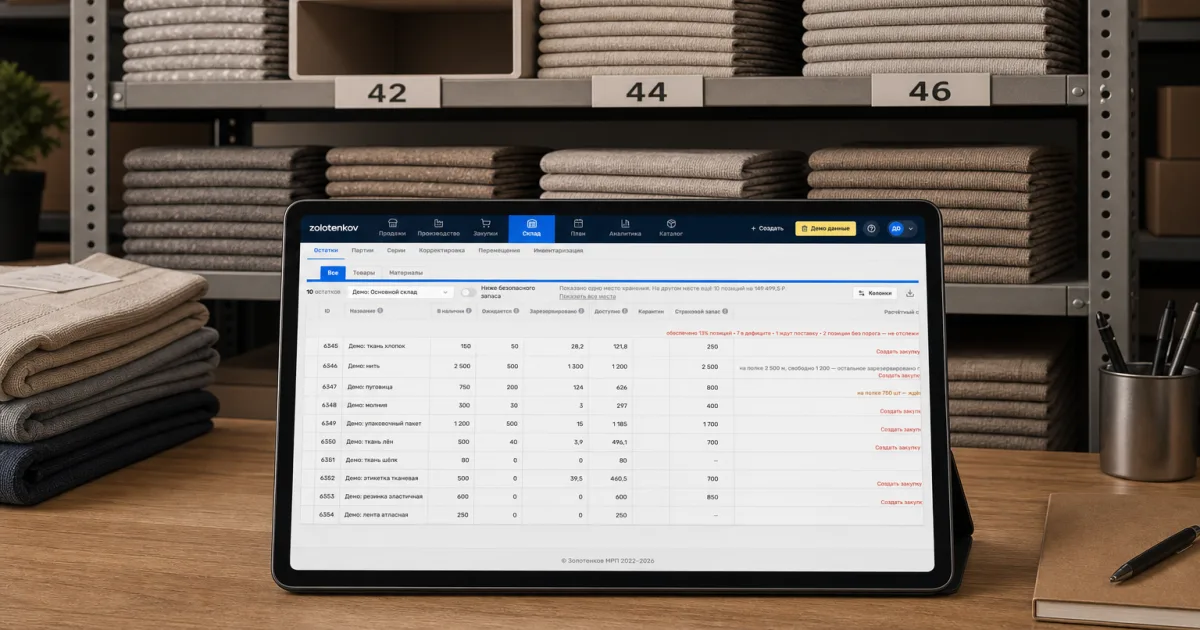Select row Демо: лента атласная

pyautogui.click(x=610, y=515)
